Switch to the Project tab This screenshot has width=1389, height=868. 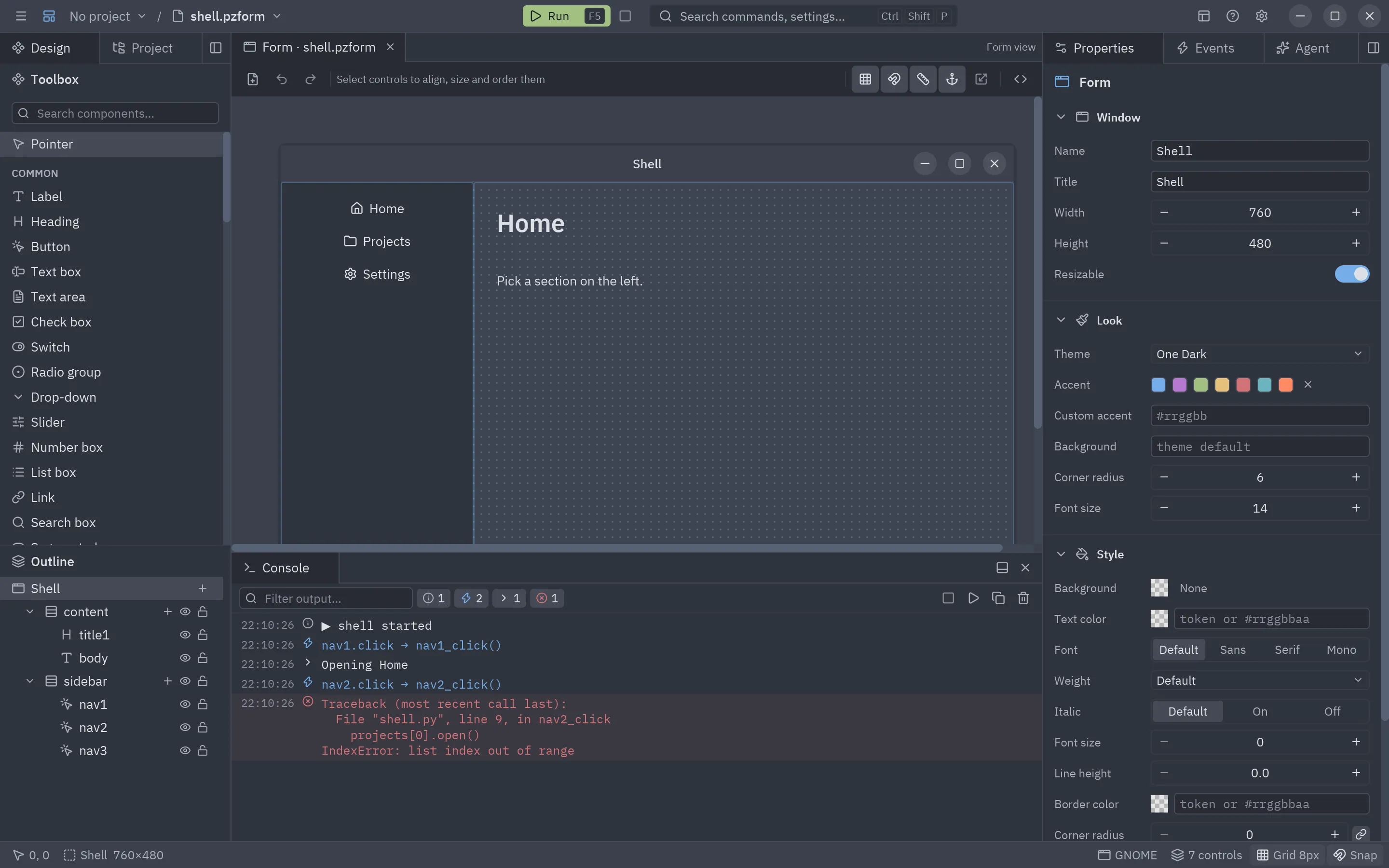coord(151,48)
